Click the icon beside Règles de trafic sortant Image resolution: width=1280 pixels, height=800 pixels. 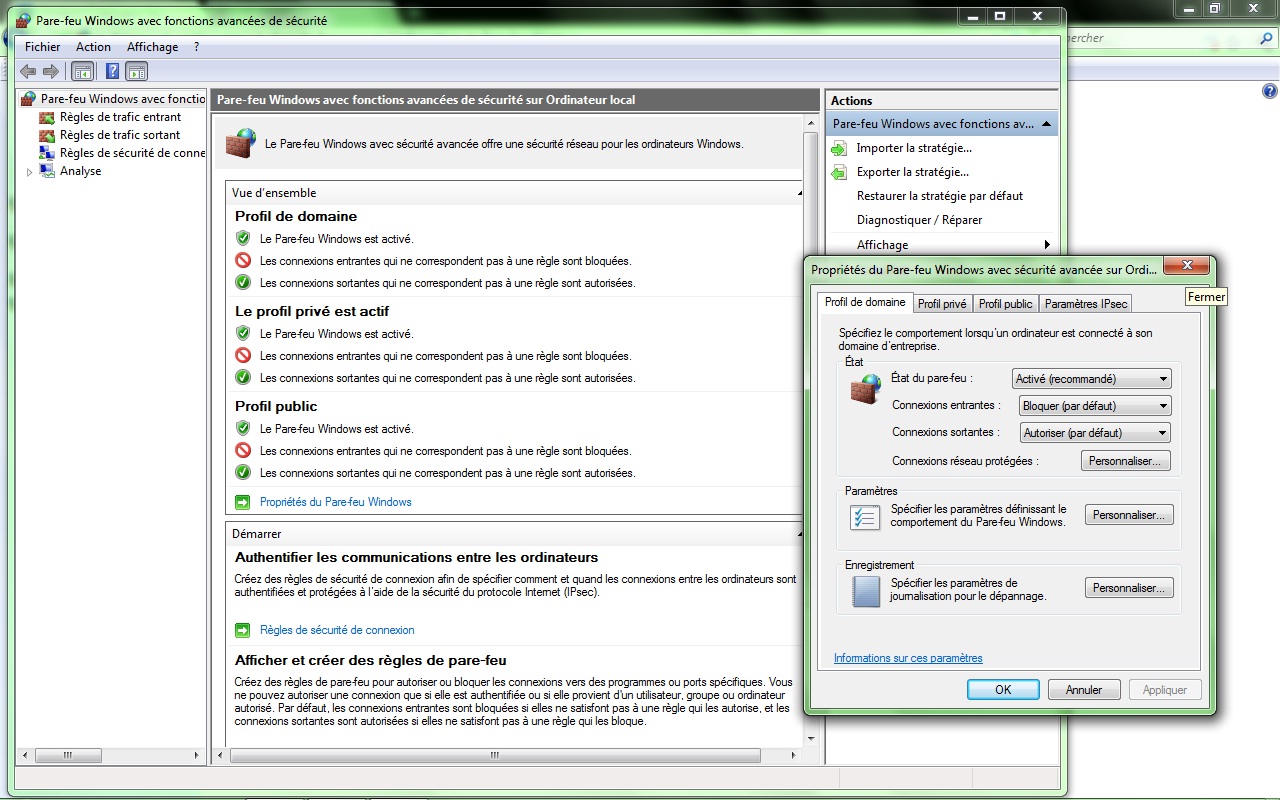[46, 135]
